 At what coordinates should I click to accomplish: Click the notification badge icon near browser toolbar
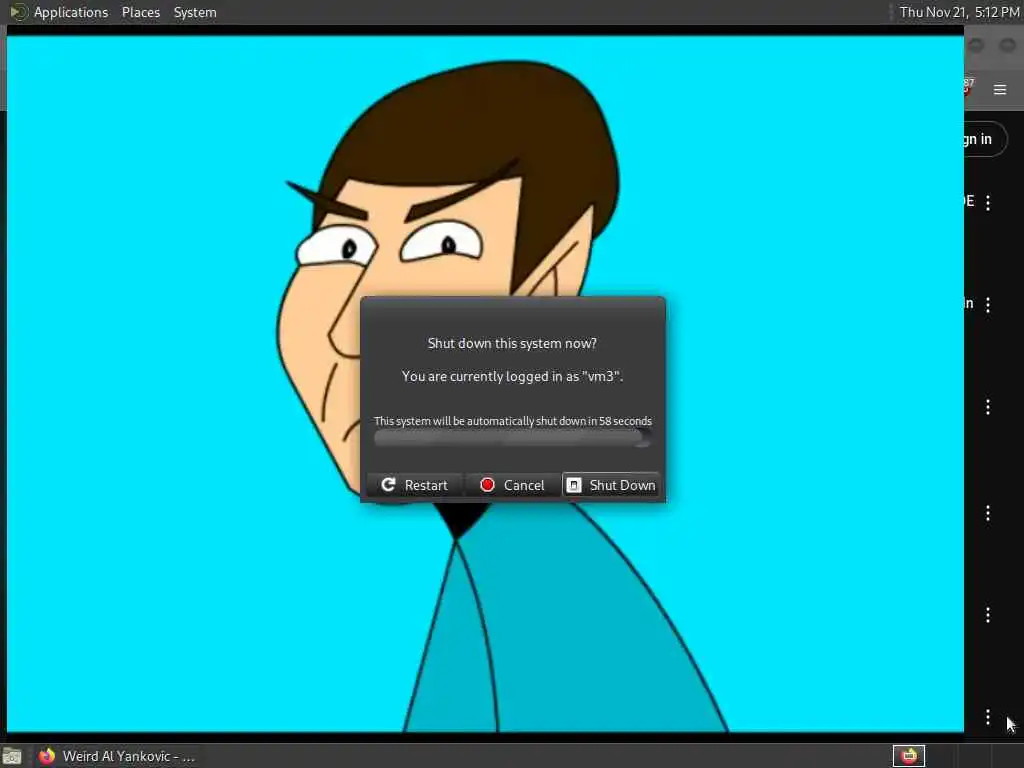(x=967, y=86)
